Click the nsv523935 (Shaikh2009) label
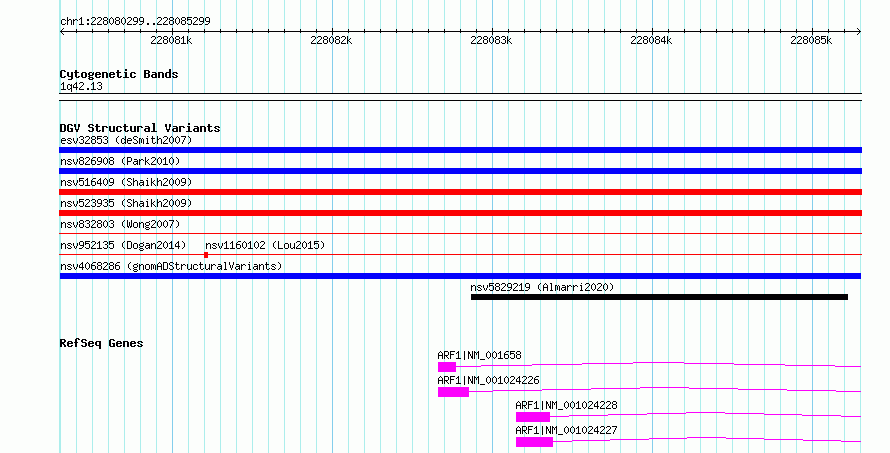This screenshot has height=453, width=890. point(126,203)
